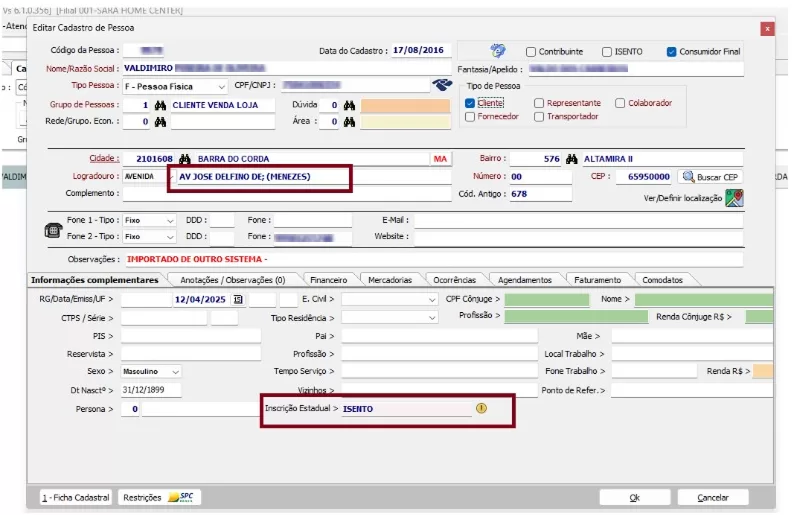
Task: Check the Fornecedor checkbox
Action: pyautogui.click(x=470, y=117)
